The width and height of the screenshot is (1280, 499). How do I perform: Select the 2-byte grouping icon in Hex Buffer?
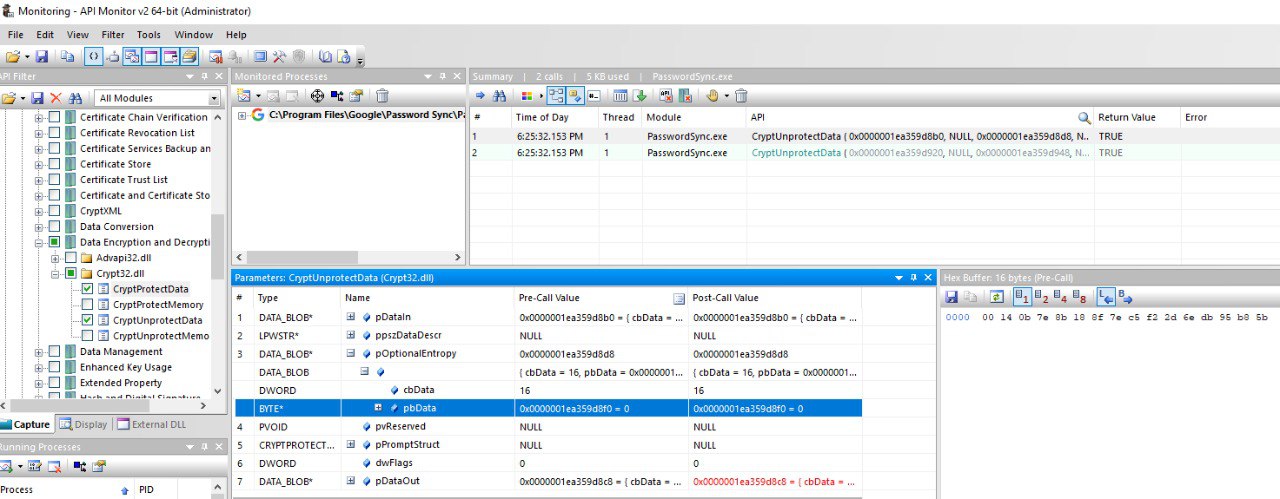coord(1039,297)
